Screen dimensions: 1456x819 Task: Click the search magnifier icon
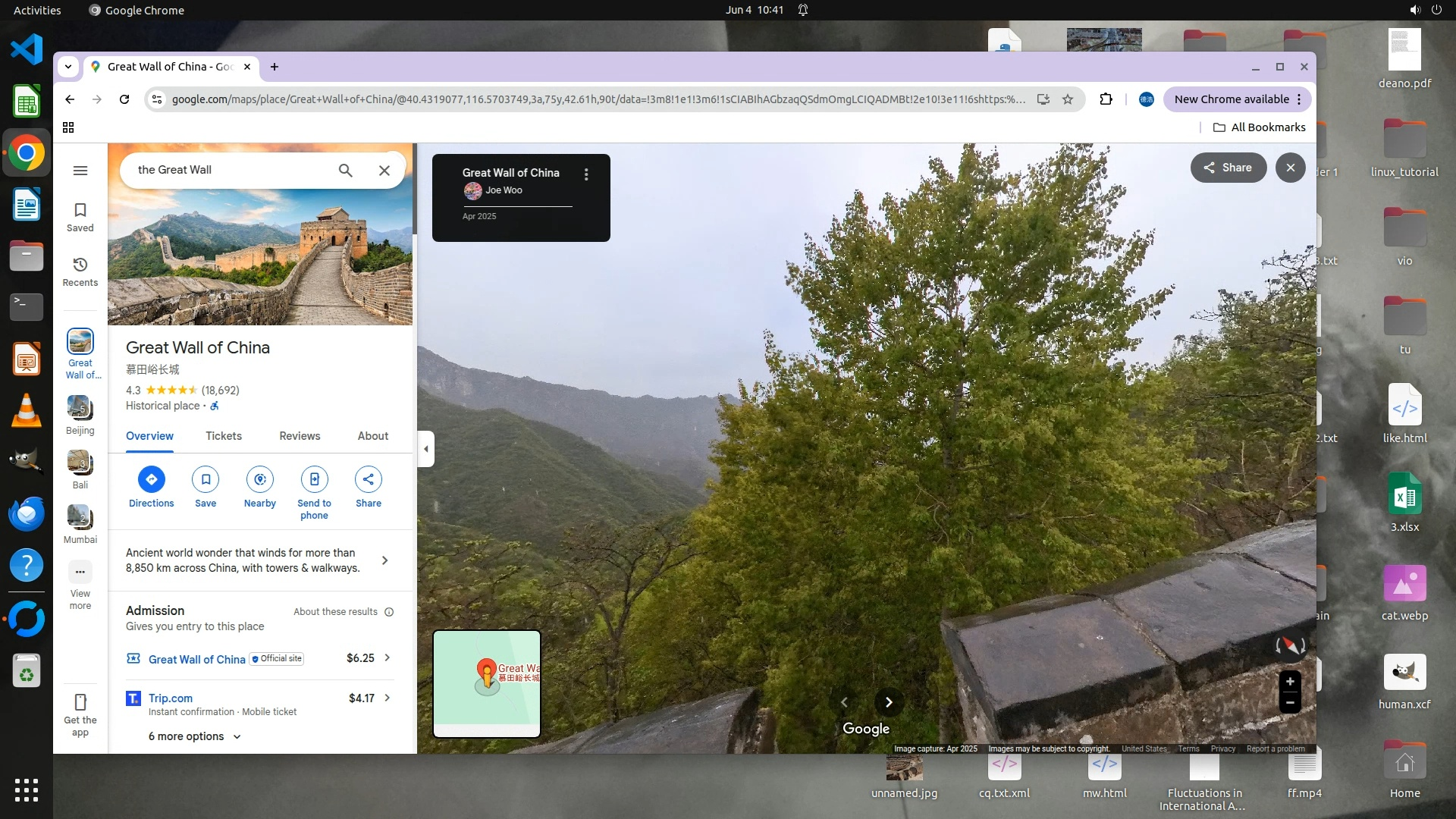click(345, 171)
